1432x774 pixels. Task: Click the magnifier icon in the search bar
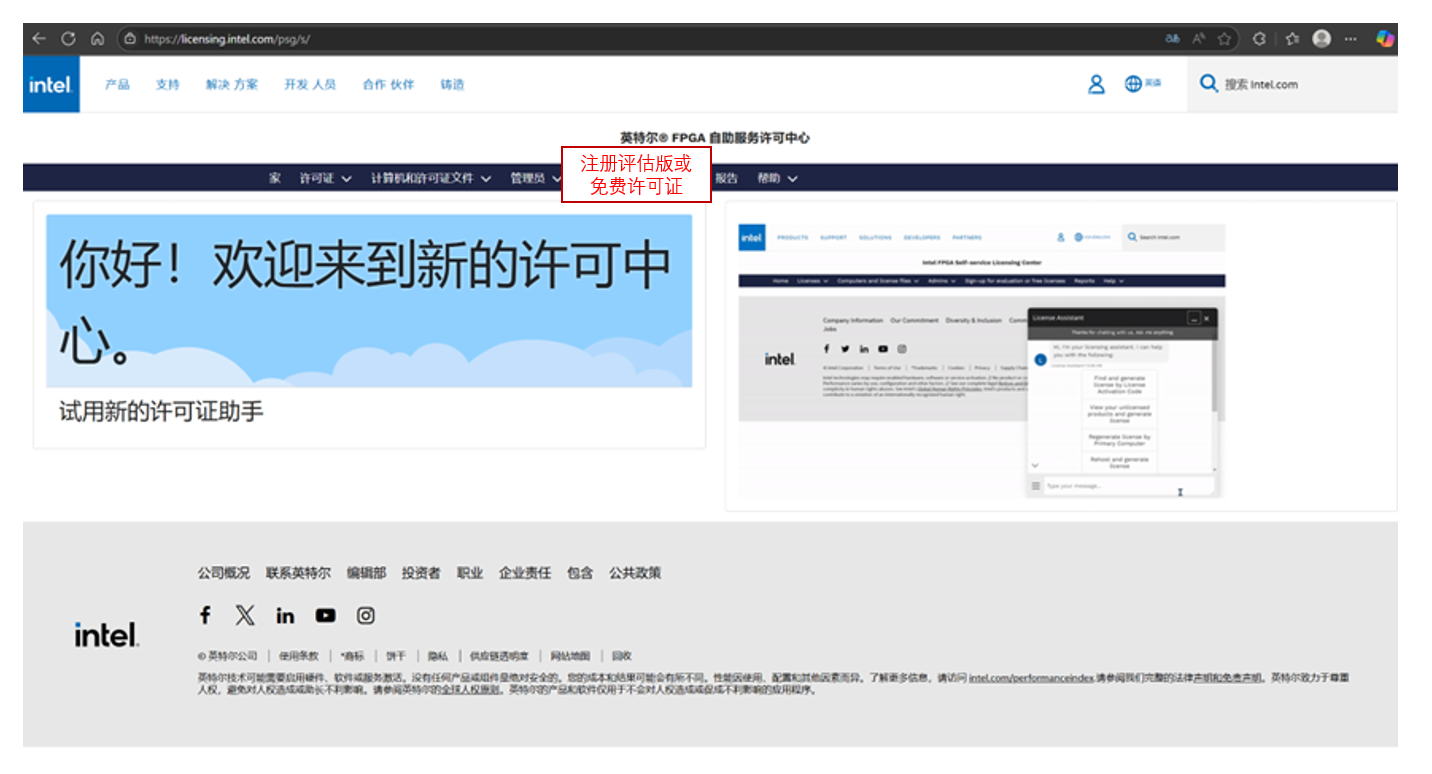tap(1209, 85)
